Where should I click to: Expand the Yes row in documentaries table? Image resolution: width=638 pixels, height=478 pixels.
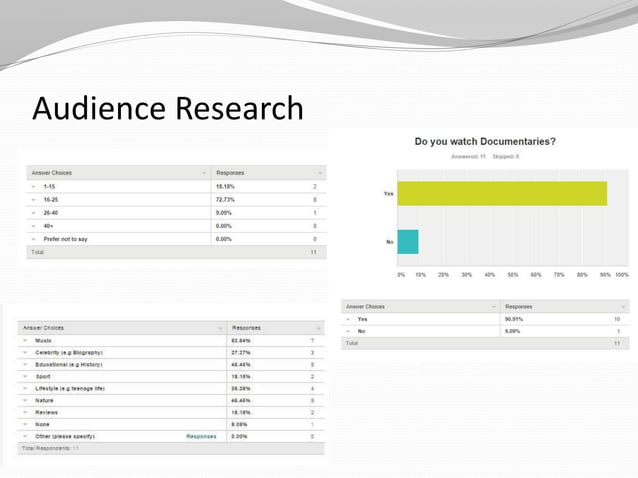348,319
